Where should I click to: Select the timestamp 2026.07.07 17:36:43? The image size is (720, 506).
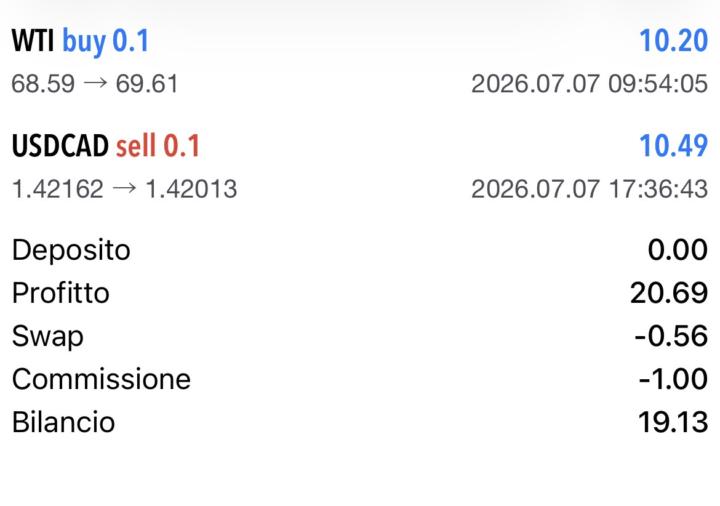coord(590,189)
